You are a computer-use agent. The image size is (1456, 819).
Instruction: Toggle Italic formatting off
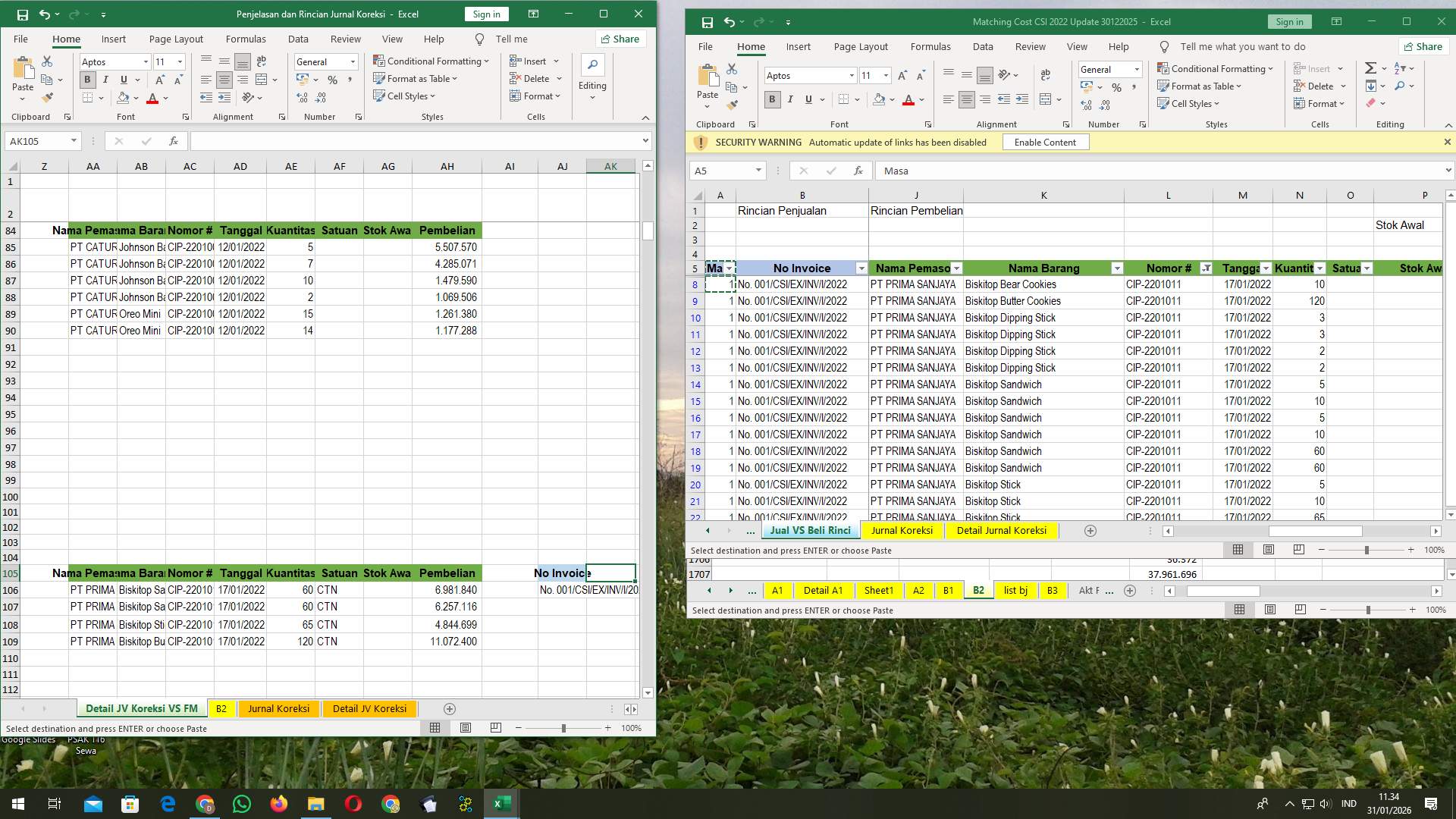(105, 79)
